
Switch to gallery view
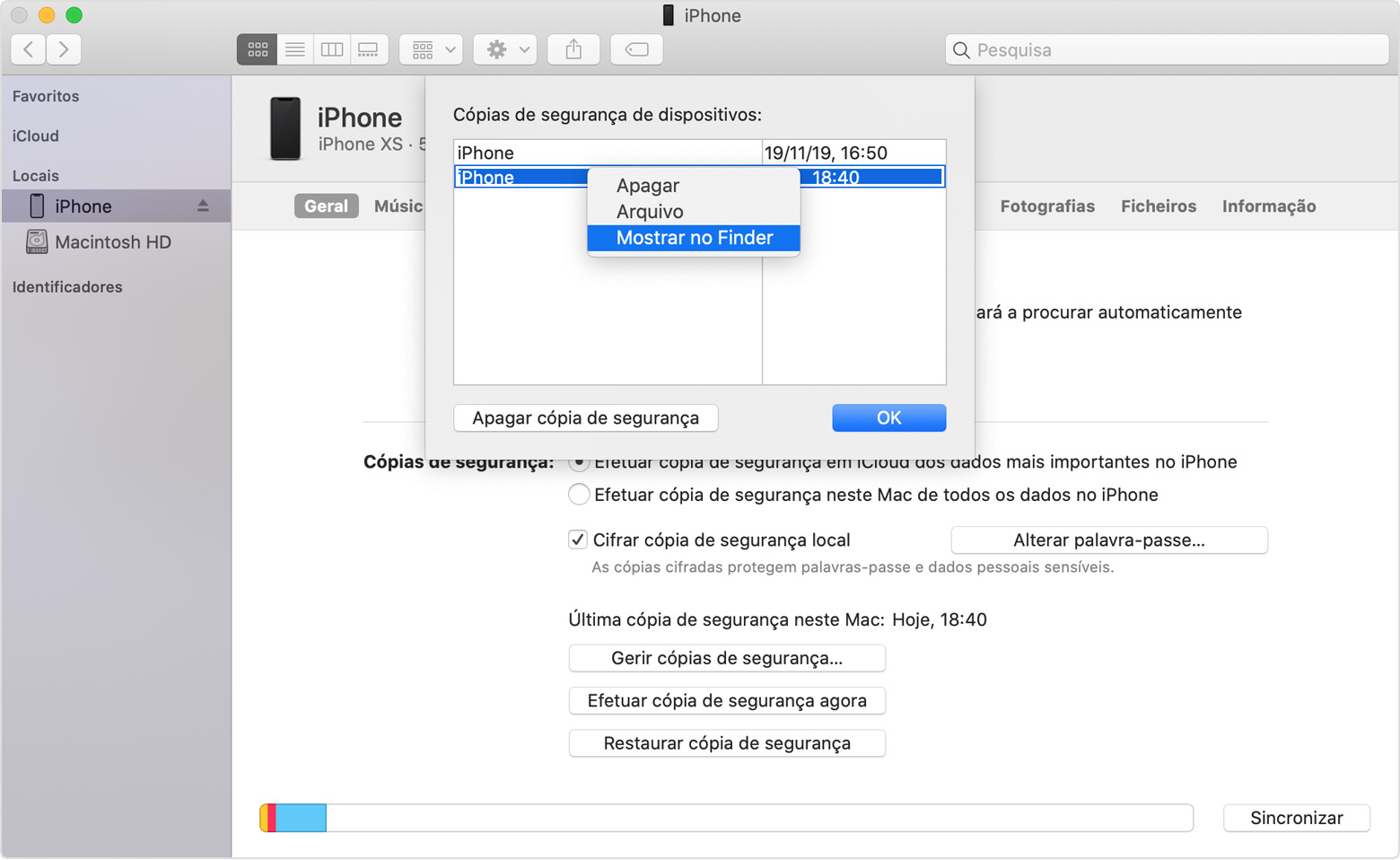[x=369, y=49]
